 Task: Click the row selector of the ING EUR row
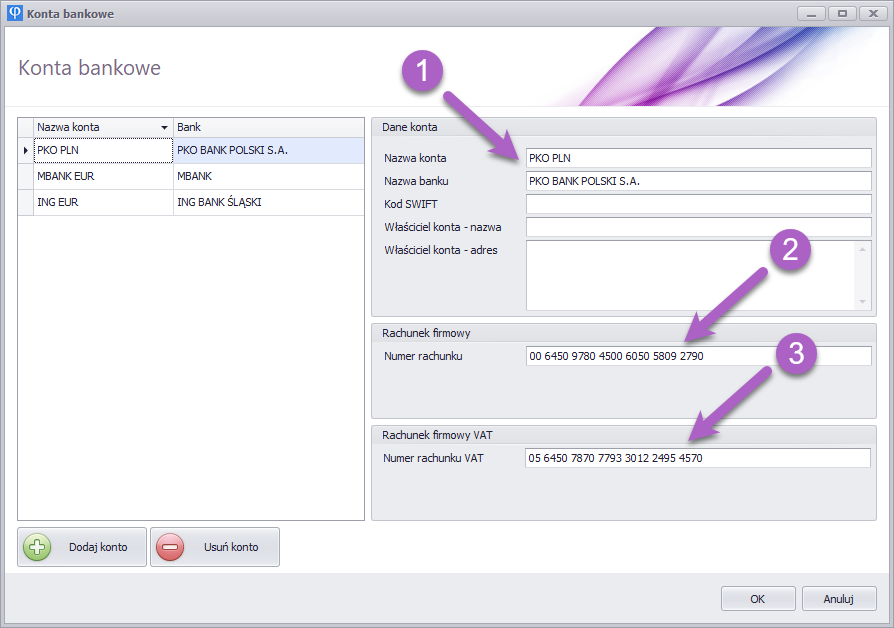coord(26,202)
